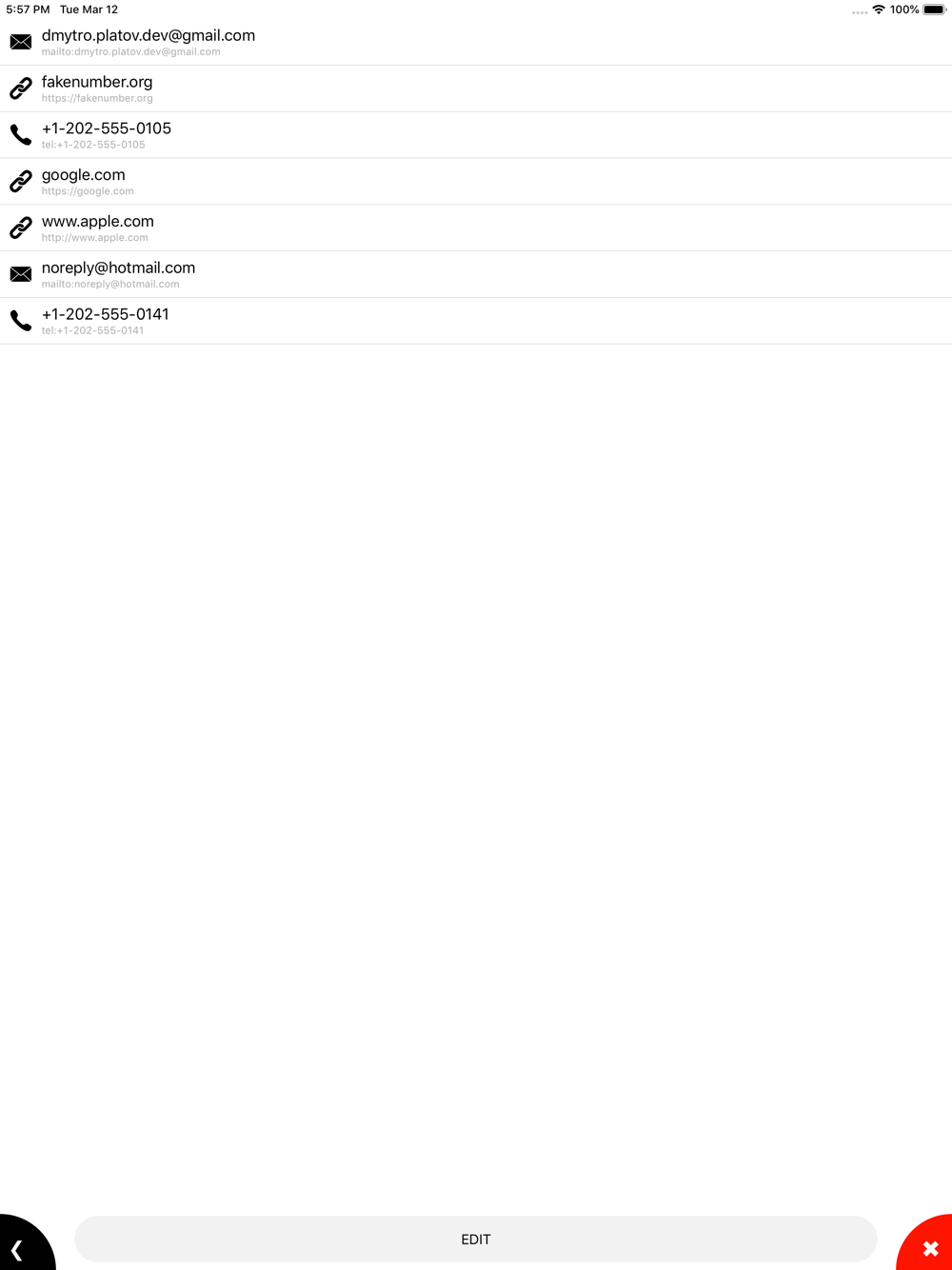
Task: Tap the chain-link icon beside google.com
Action: [21, 181]
